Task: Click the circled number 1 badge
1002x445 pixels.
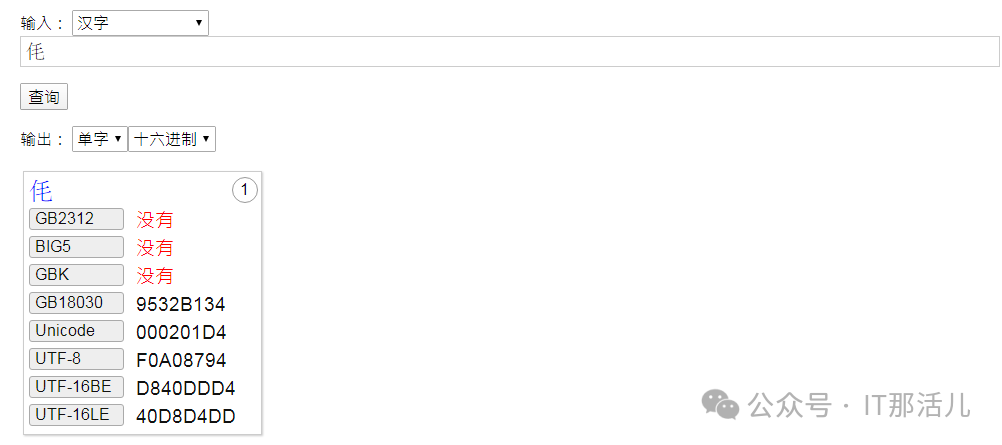Action: coord(245,190)
